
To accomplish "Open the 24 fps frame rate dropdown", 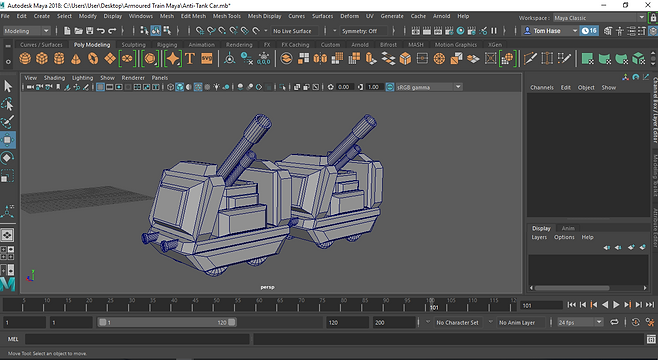I will pyautogui.click(x=580, y=322).
